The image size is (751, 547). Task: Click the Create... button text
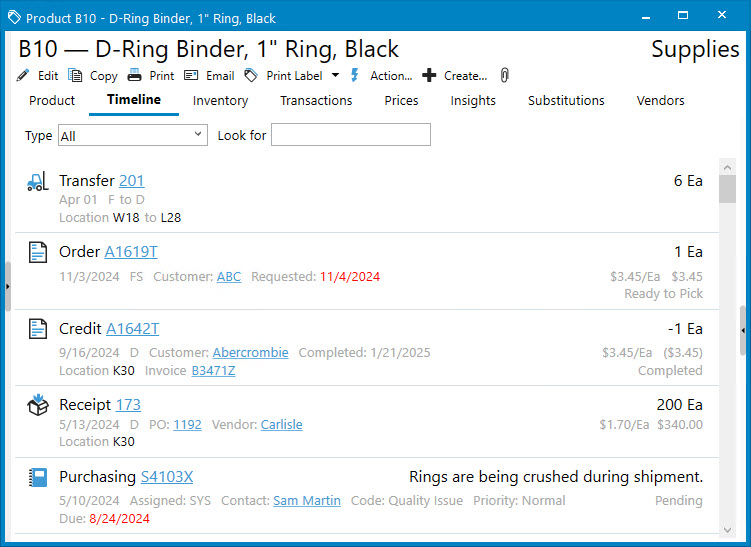pyautogui.click(x=466, y=76)
